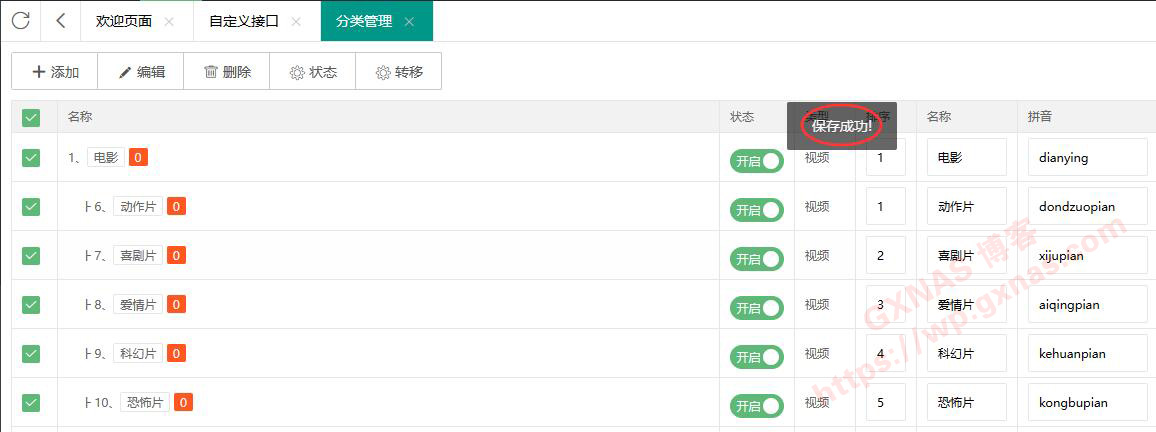Image resolution: width=1156 pixels, height=432 pixels.
Task: Uncheck the 电影 row checkbox
Action: tap(31, 158)
